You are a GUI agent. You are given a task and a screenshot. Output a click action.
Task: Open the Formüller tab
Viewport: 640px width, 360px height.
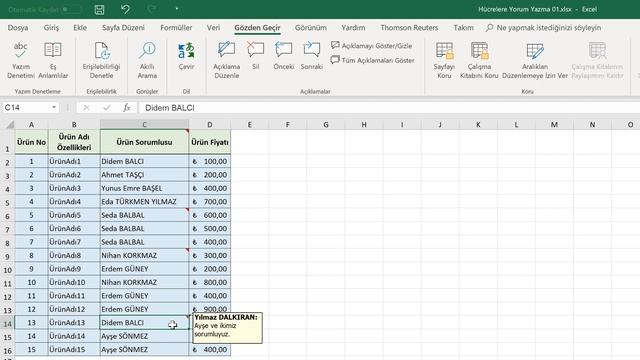click(176, 28)
